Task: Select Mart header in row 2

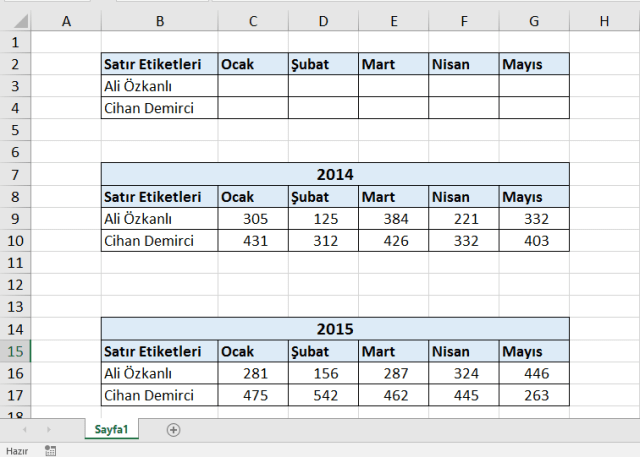Action: pos(393,64)
